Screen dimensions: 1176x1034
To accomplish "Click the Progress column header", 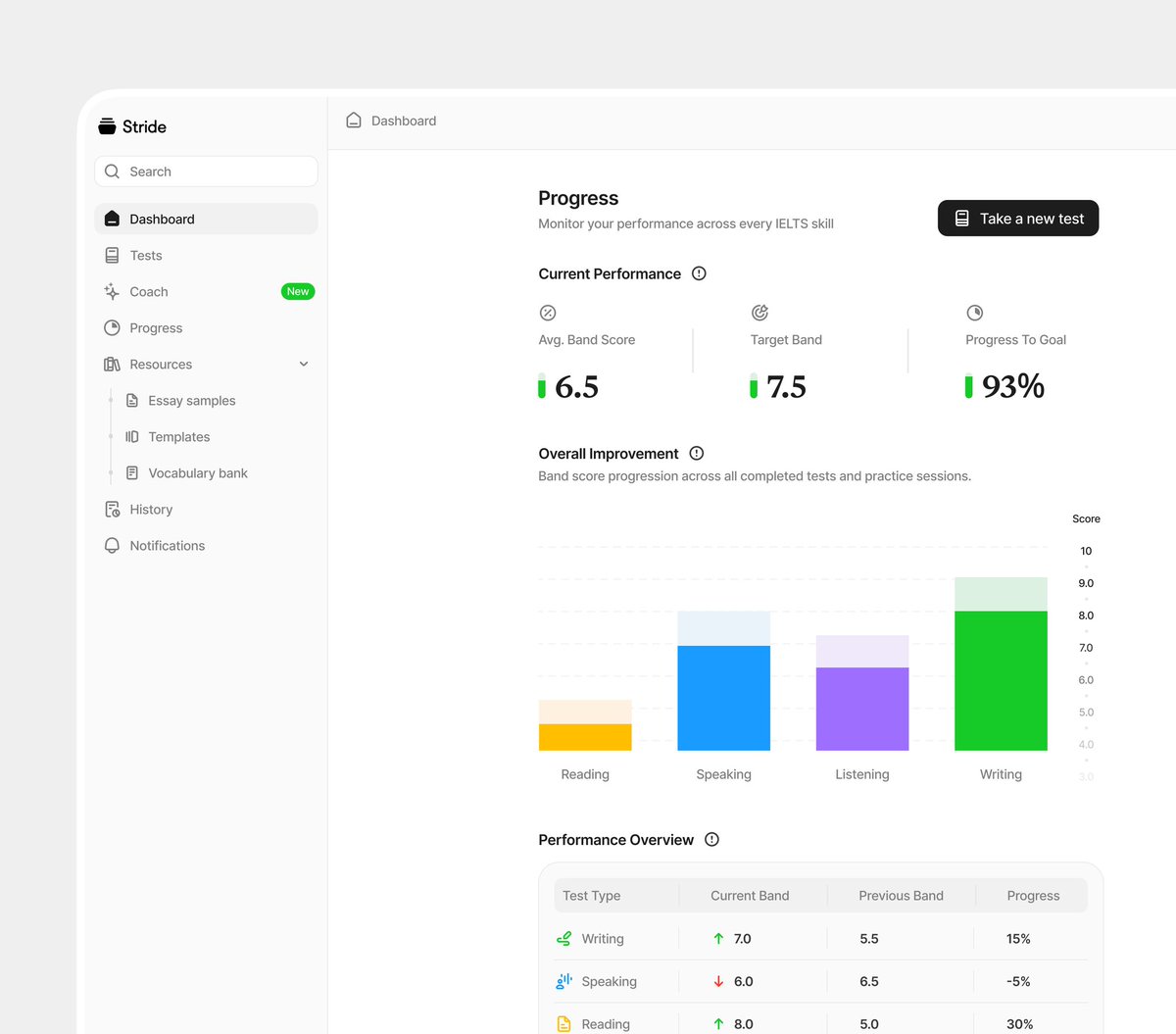I will coord(1033,895).
